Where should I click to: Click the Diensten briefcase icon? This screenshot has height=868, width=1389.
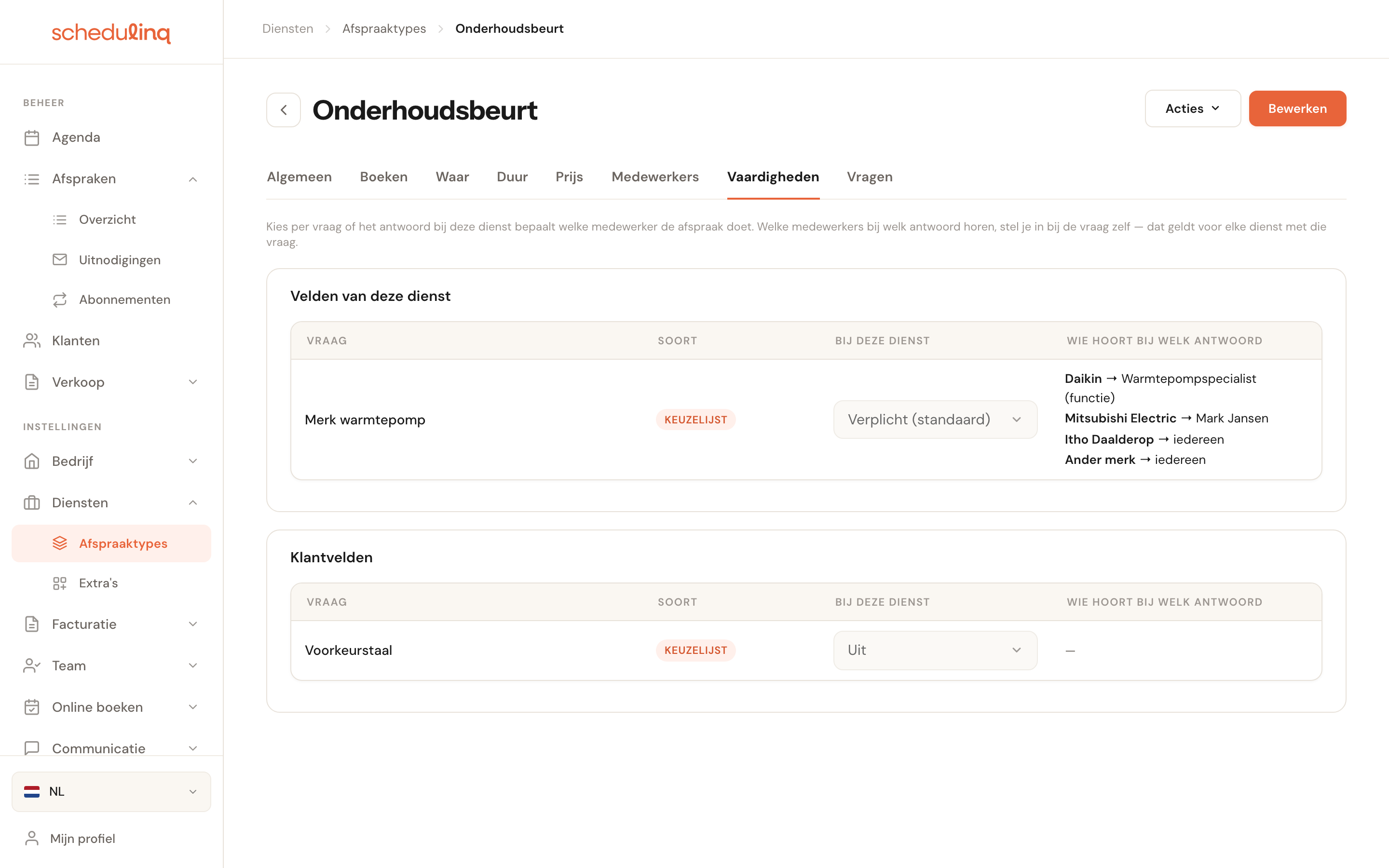pyautogui.click(x=31, y=503)
